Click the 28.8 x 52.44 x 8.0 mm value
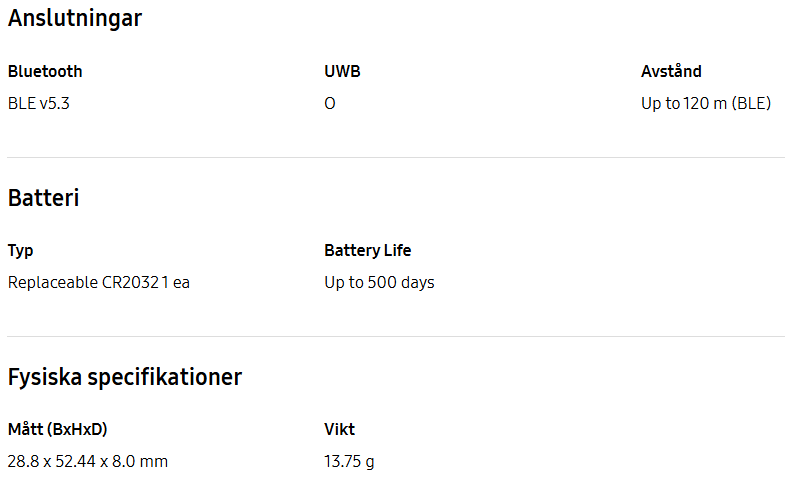Viewport: 785px width, 482px height. (88, 461)
